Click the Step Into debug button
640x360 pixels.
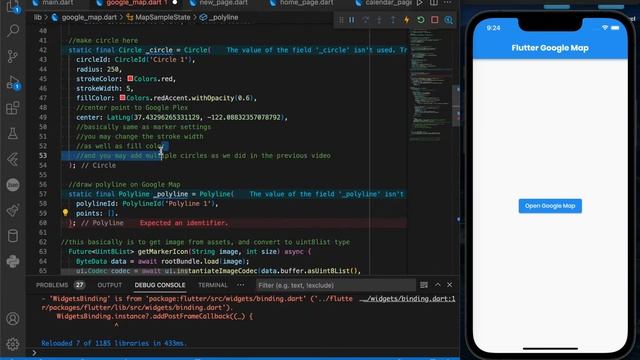379,20
